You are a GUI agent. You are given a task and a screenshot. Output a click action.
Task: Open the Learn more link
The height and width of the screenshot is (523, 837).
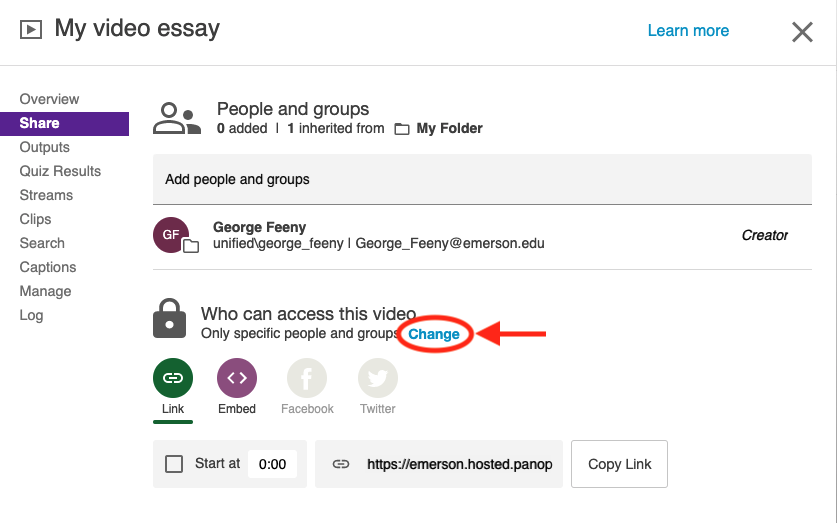tap(688, 31)
